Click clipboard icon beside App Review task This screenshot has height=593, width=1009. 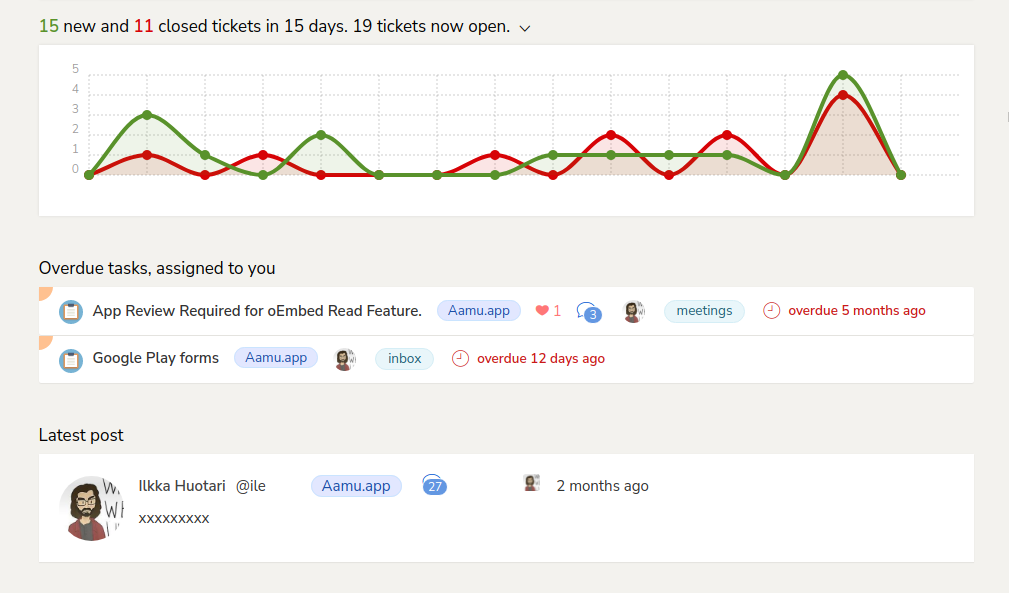pos(70,312)
